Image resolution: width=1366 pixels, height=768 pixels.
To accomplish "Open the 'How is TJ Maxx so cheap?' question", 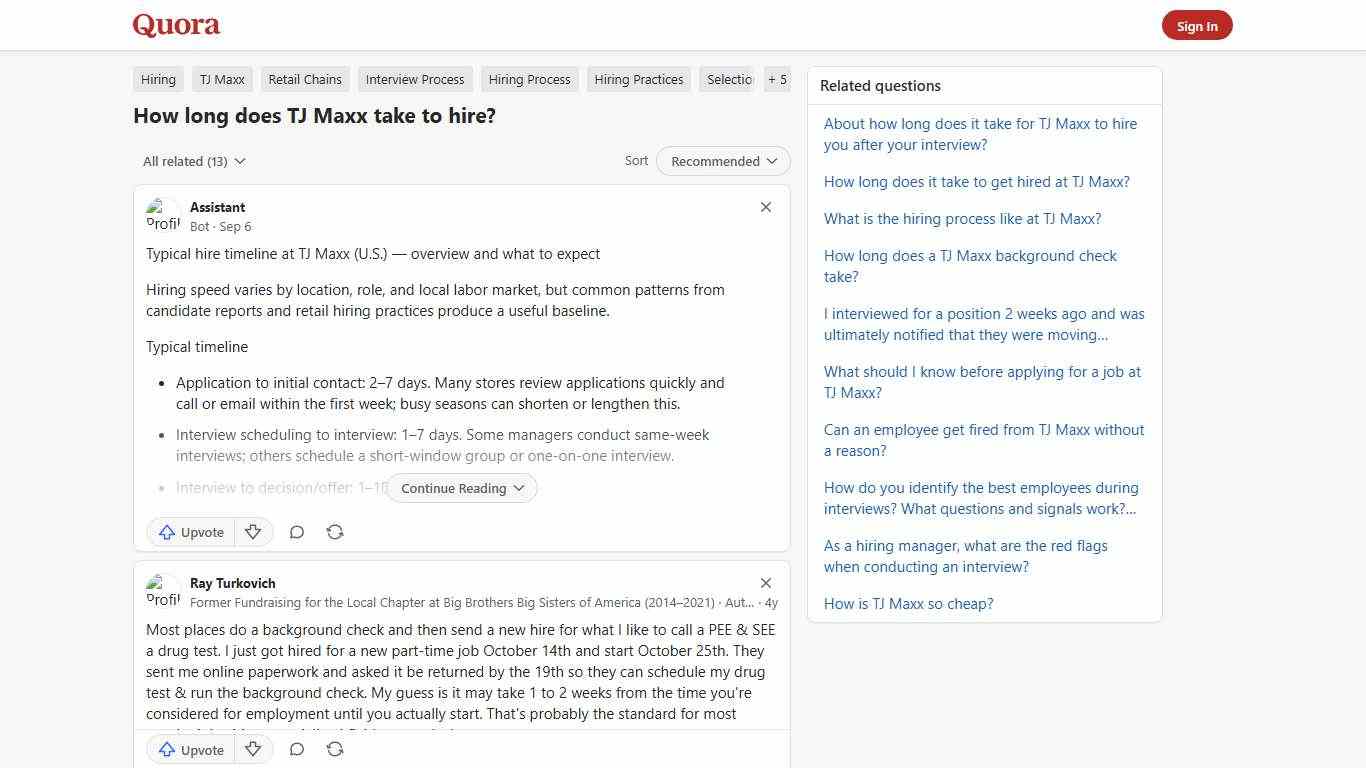I will click(908, 604).
